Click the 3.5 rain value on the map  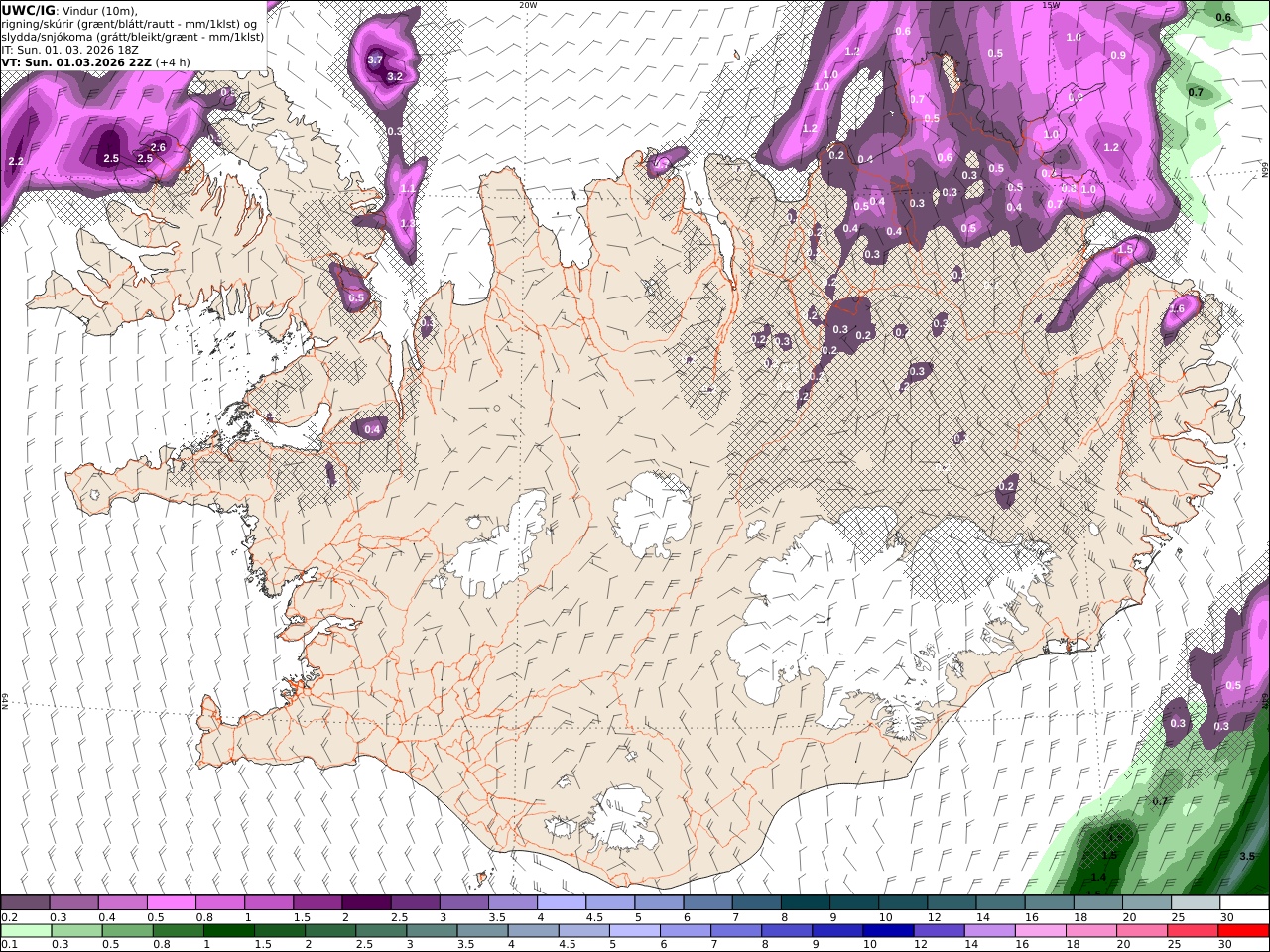pos(1248,855)
